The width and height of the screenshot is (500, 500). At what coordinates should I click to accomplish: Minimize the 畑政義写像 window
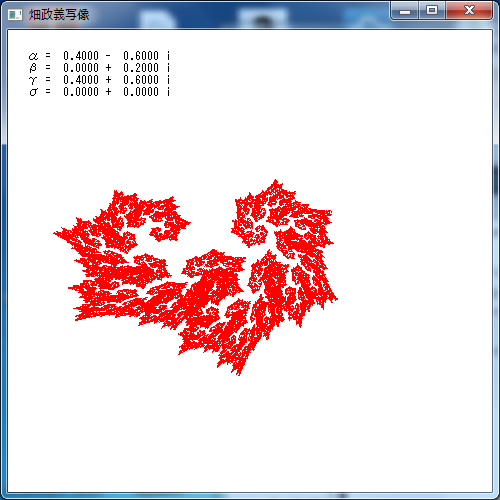point(405,11)
